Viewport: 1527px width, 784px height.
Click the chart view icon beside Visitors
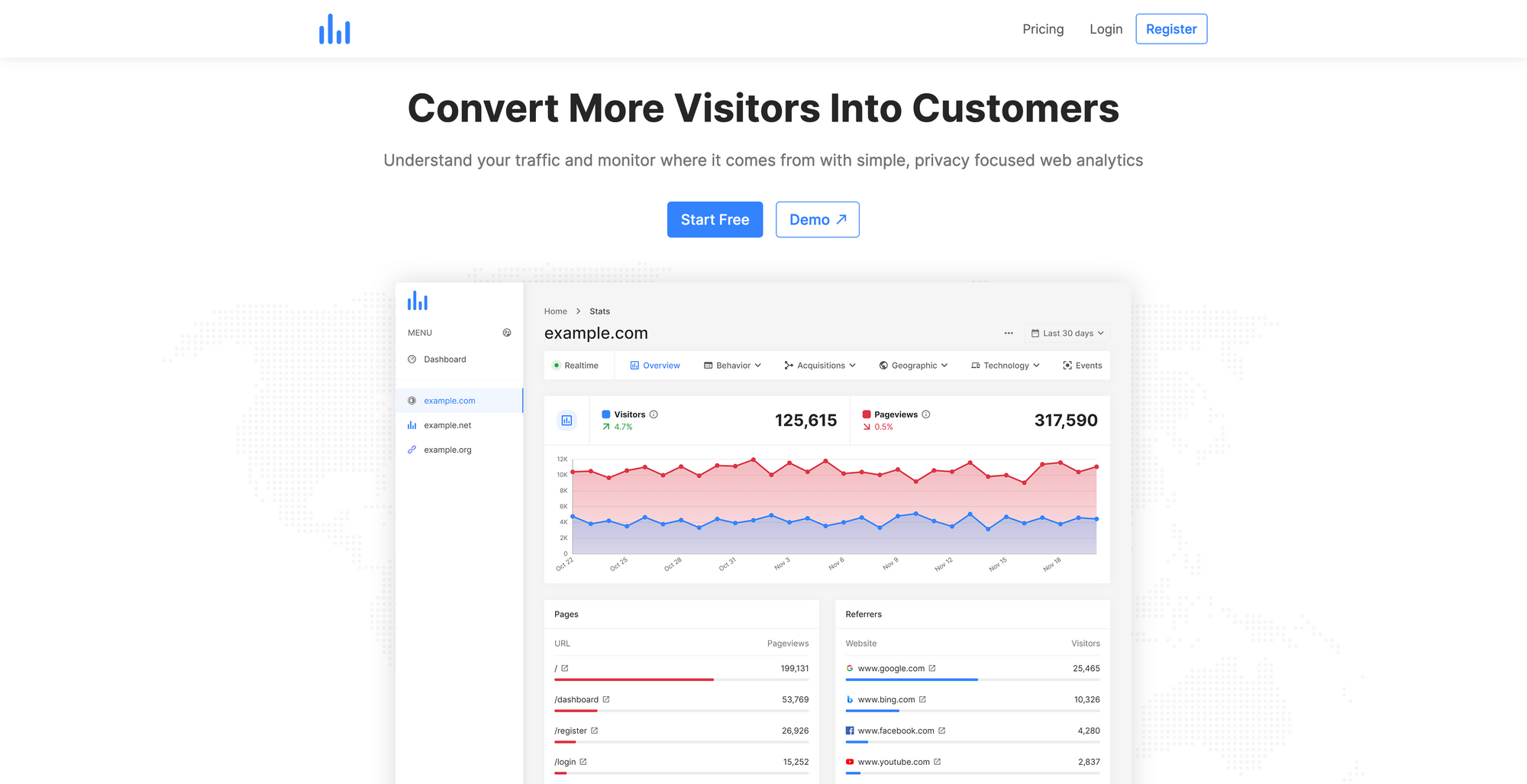[x=567, y=421]
